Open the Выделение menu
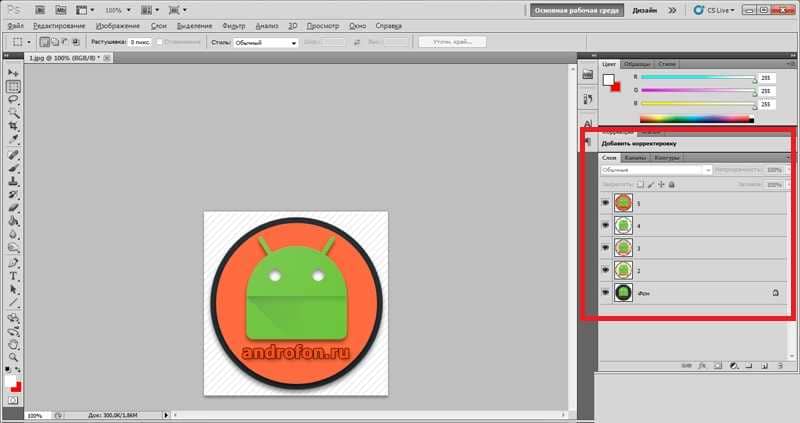Image resolution: width=800 pixels, height=423 pixels. click(194, 26)
